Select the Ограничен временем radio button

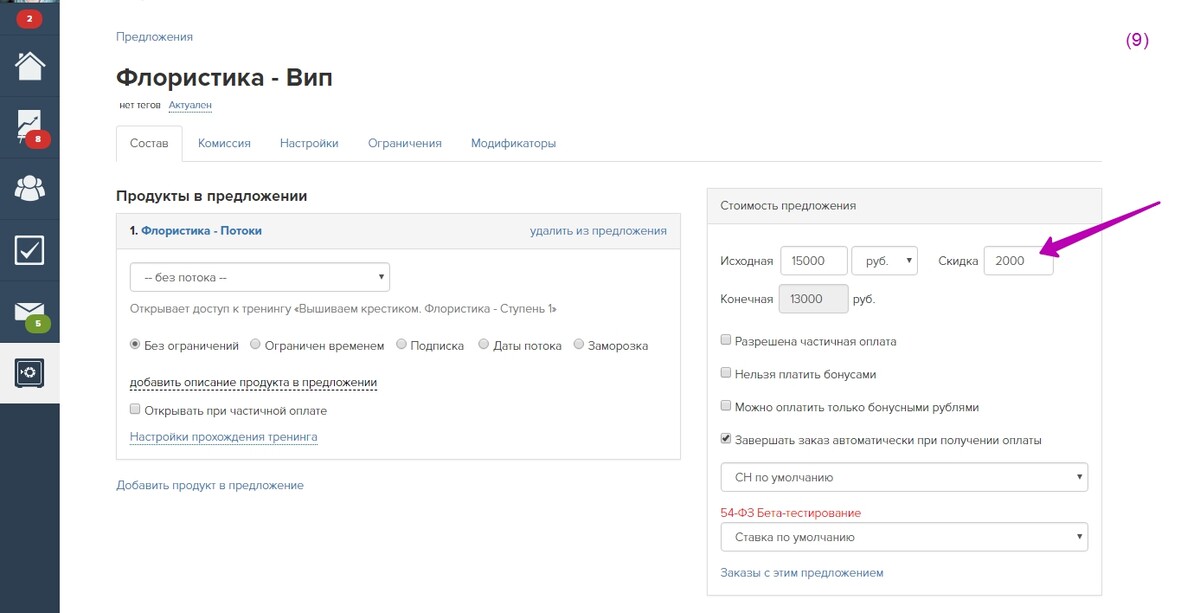click(255, 345)
